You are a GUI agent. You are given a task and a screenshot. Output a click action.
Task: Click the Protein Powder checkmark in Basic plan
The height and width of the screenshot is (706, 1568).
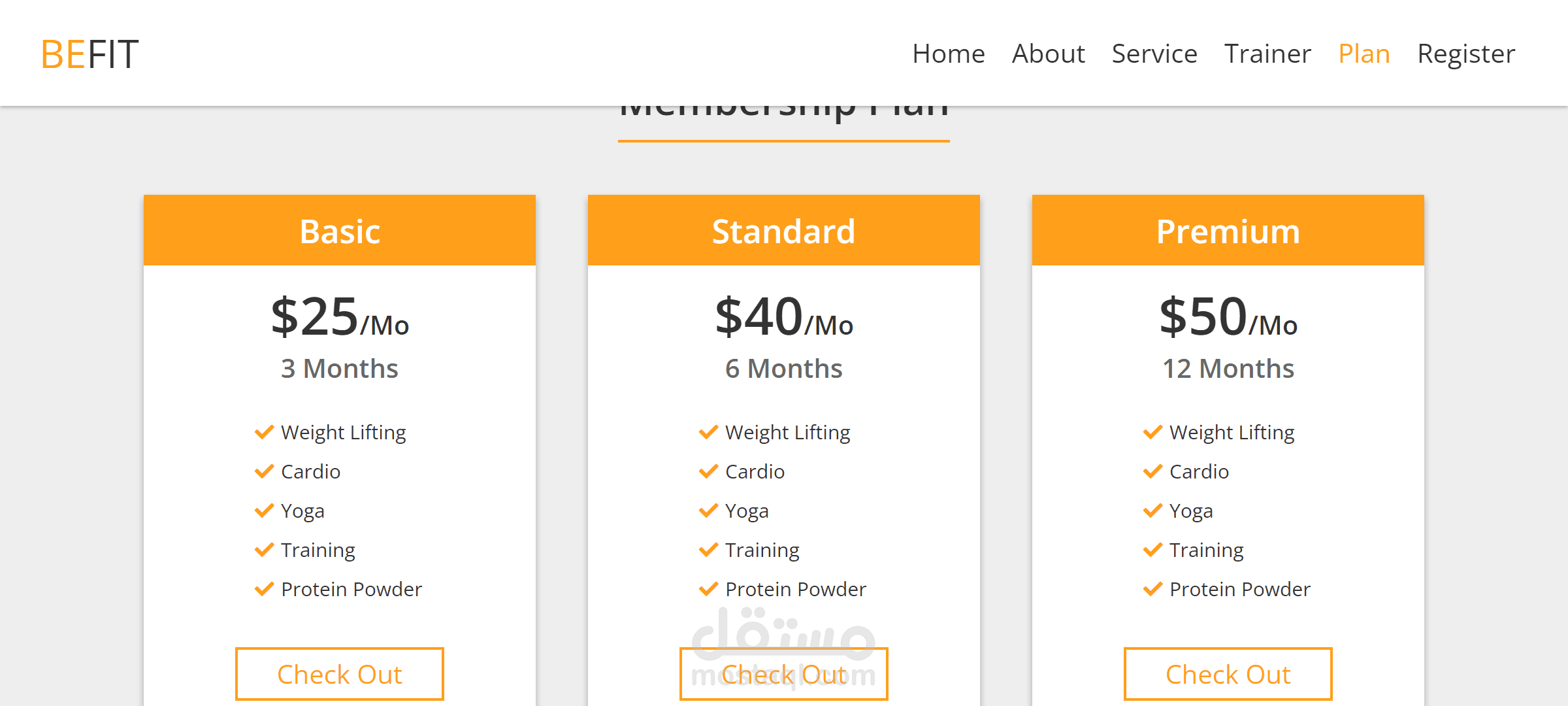coord(264,589)
